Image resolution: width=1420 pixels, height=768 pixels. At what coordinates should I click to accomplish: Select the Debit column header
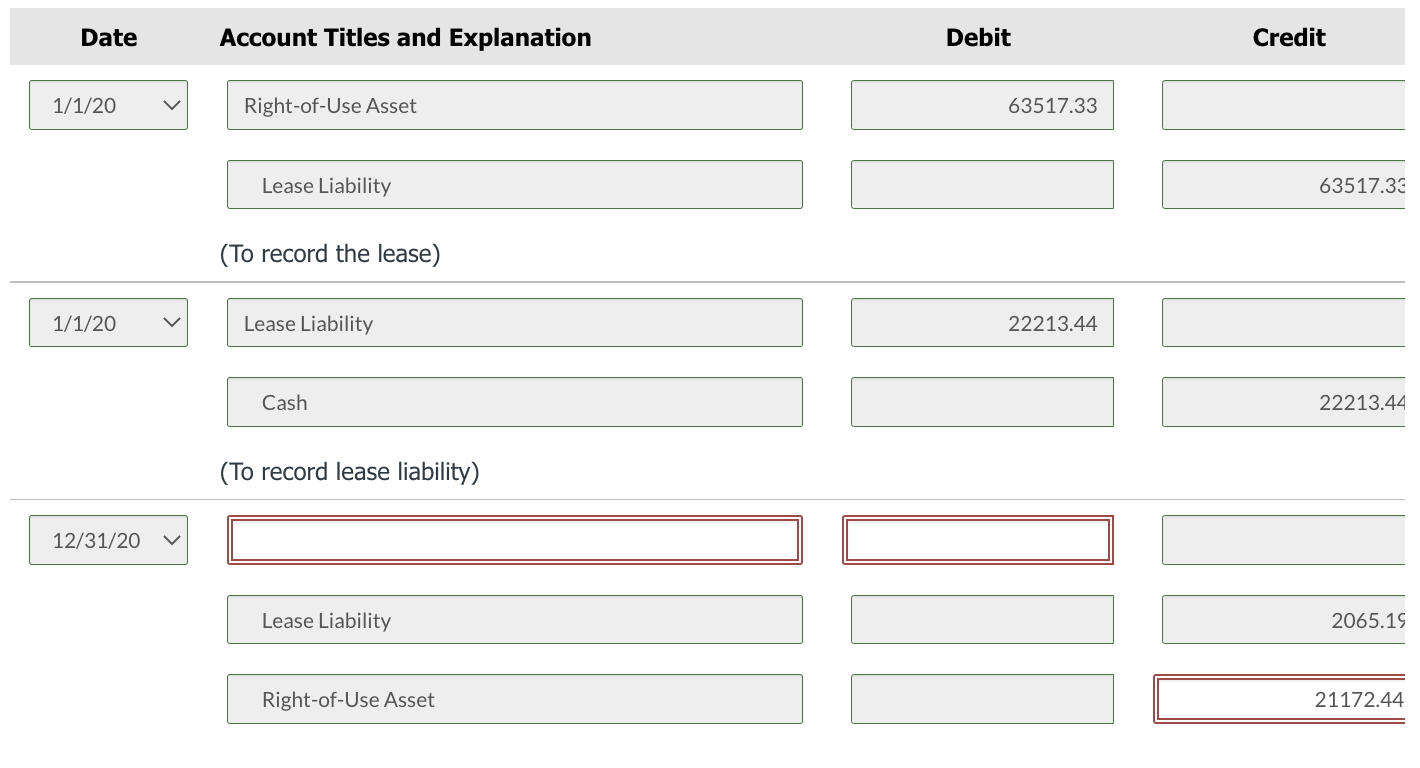(x=978, y=38)
